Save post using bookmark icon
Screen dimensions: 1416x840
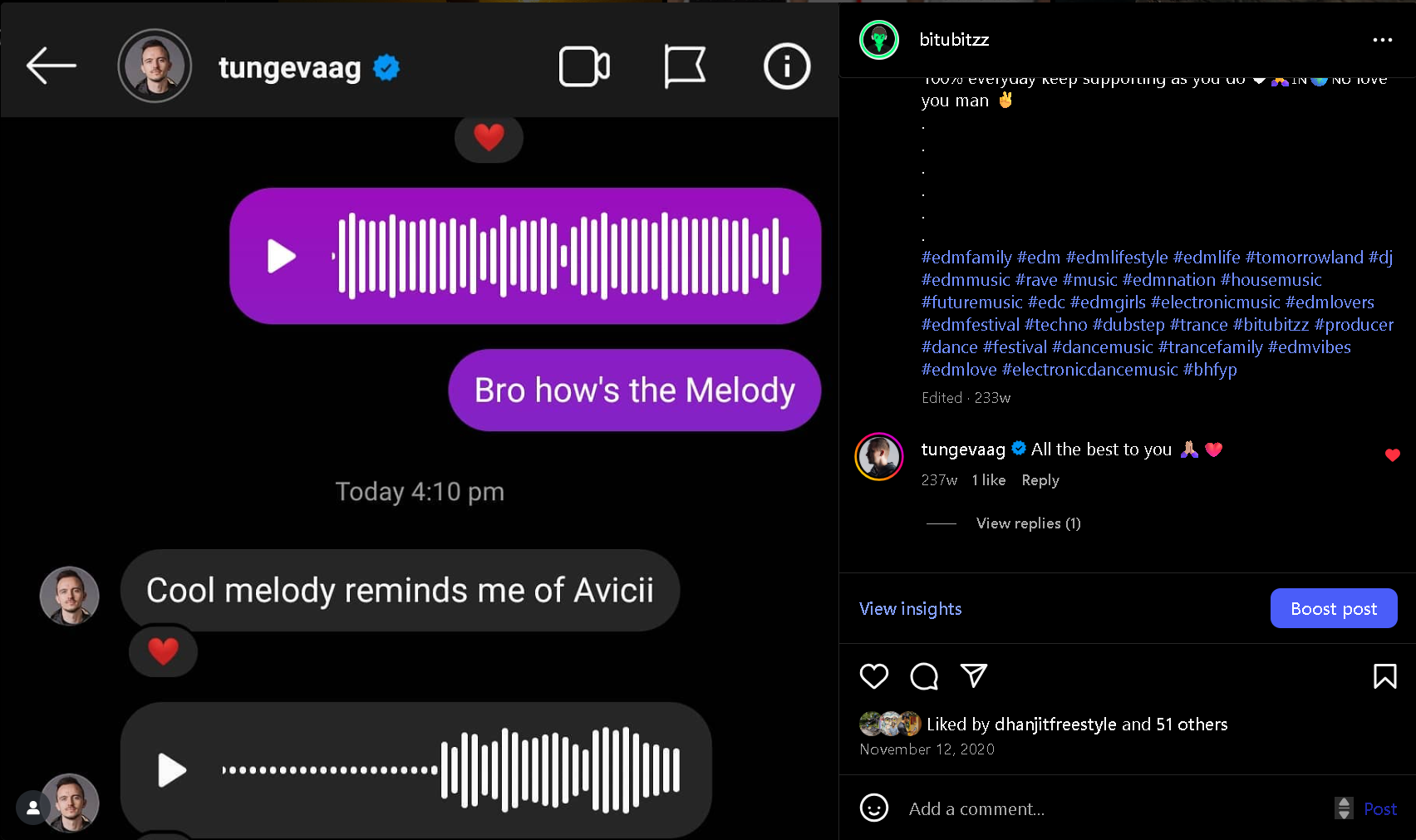[1384, 676]
